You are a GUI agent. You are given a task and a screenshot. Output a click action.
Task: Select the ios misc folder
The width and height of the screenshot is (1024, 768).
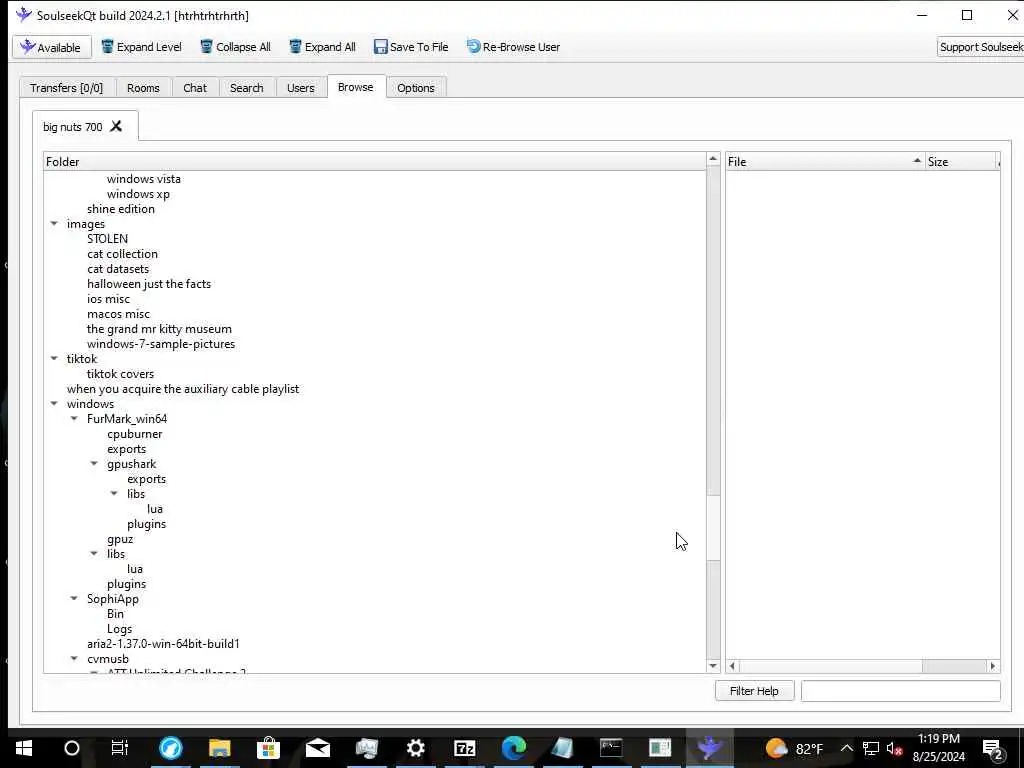click(108, 299)
